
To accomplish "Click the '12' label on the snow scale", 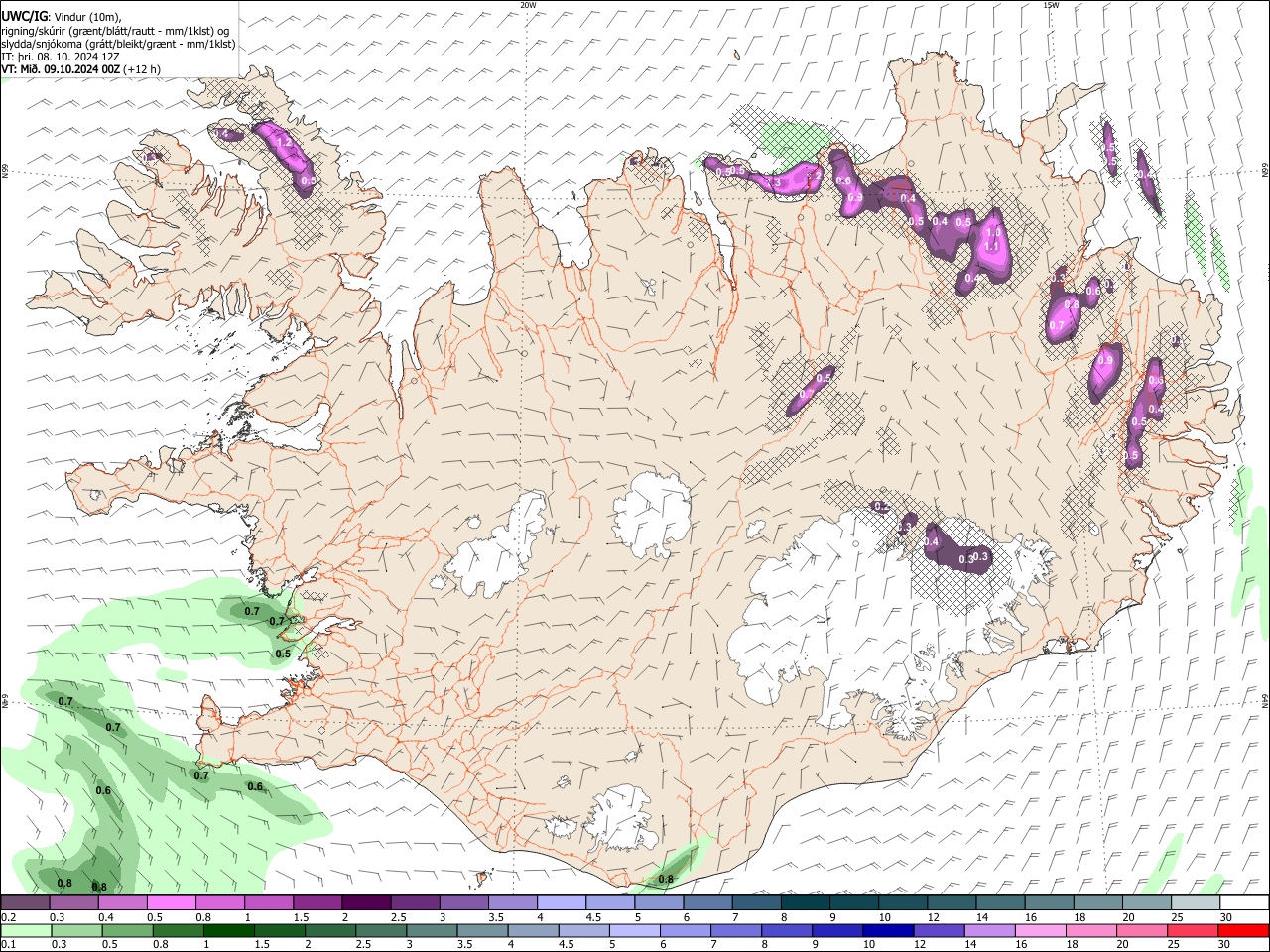I will pyautogui.click(x=934, y=917).
